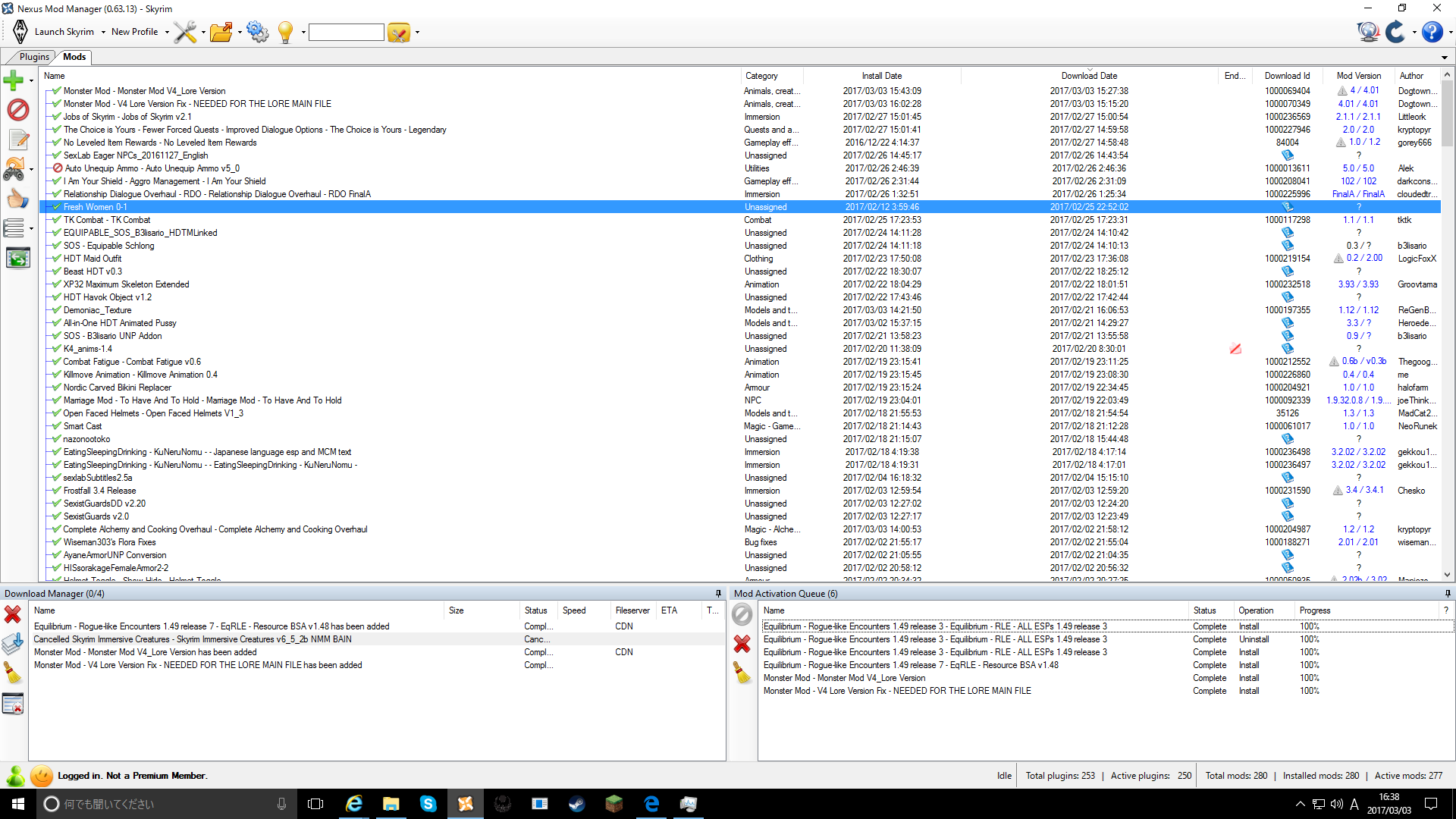The width and height of the screenshot is (1456, 819).
Task: Toggle green checkmark for K4_anims-1.4
Action: (x=57, y=349)
